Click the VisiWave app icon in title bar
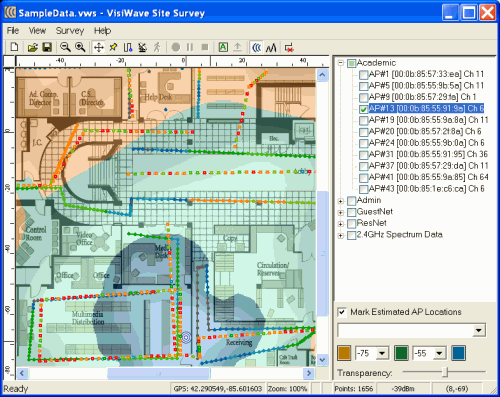Screen dimensions: 500x397 10,13
